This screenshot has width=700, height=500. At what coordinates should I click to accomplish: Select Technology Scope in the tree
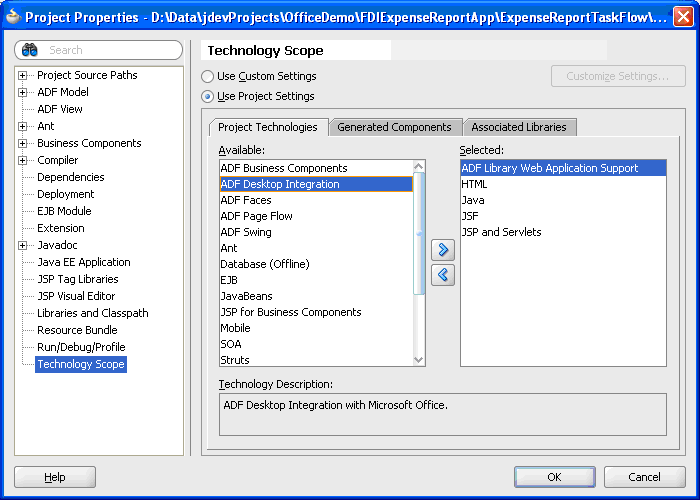[x=81, y=364]
